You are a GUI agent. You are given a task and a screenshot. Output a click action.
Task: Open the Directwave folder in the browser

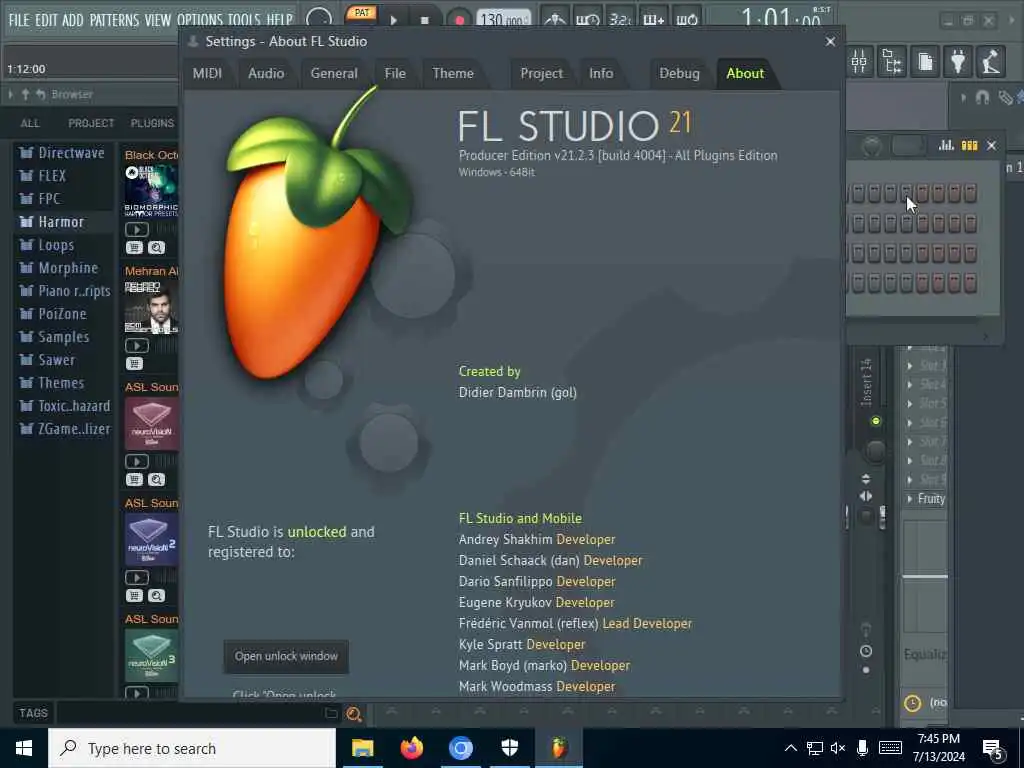tap(63, 153)
